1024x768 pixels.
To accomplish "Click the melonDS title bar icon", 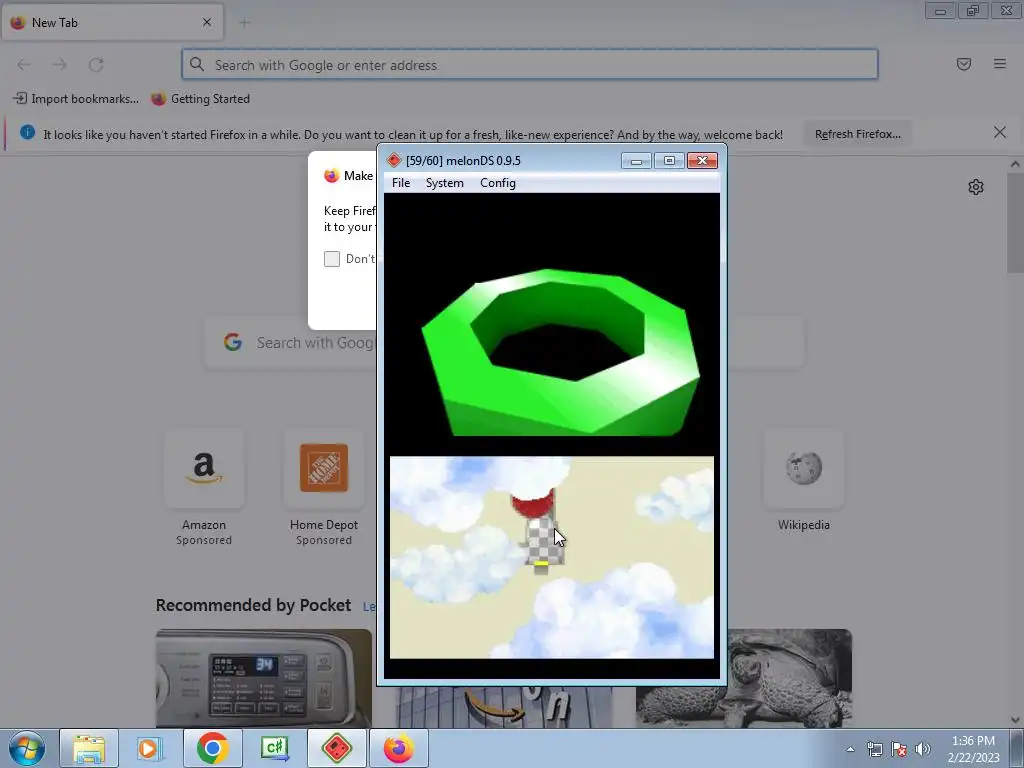I will coord(394,161).
